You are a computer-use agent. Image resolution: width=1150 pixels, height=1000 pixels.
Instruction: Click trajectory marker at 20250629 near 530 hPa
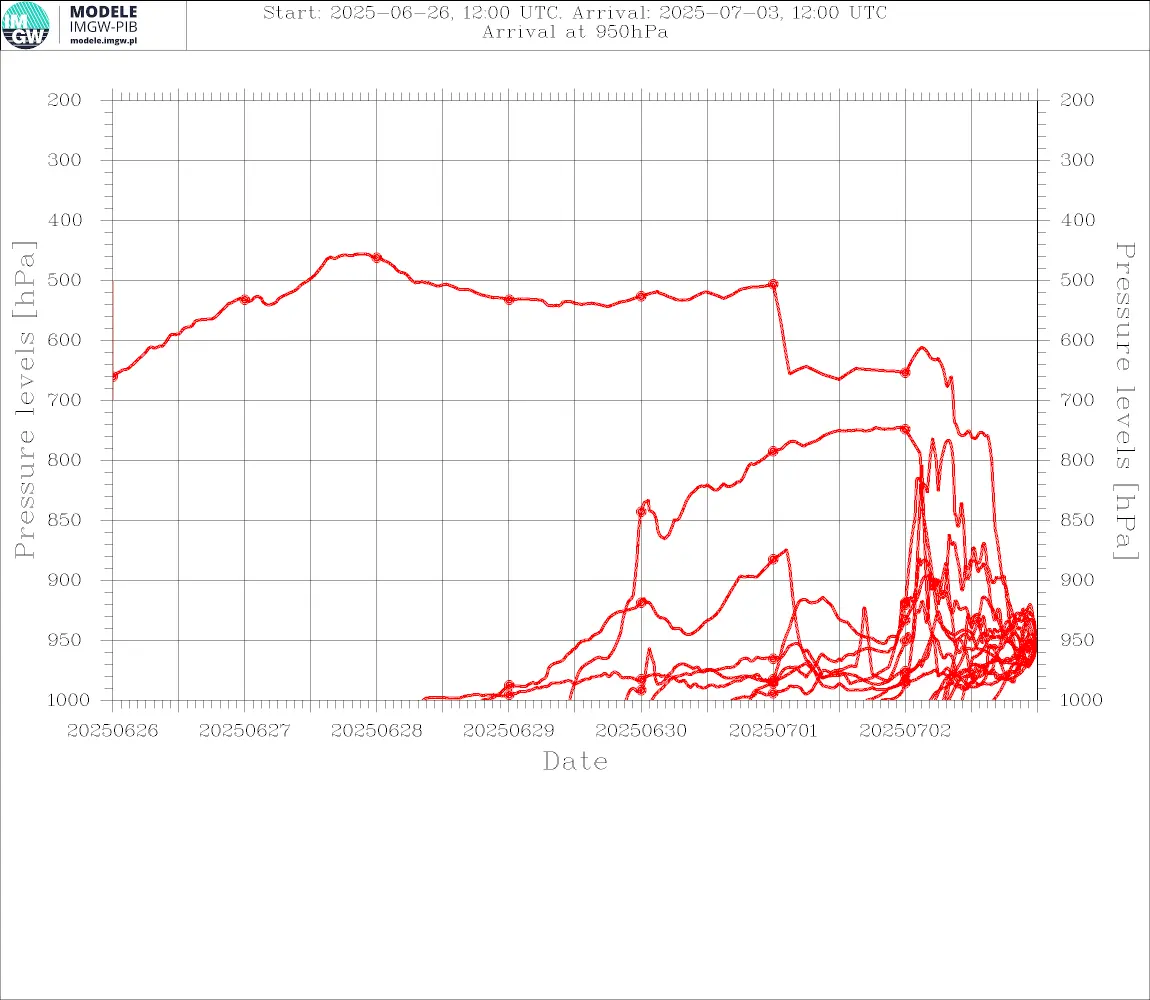coord(509,299)
